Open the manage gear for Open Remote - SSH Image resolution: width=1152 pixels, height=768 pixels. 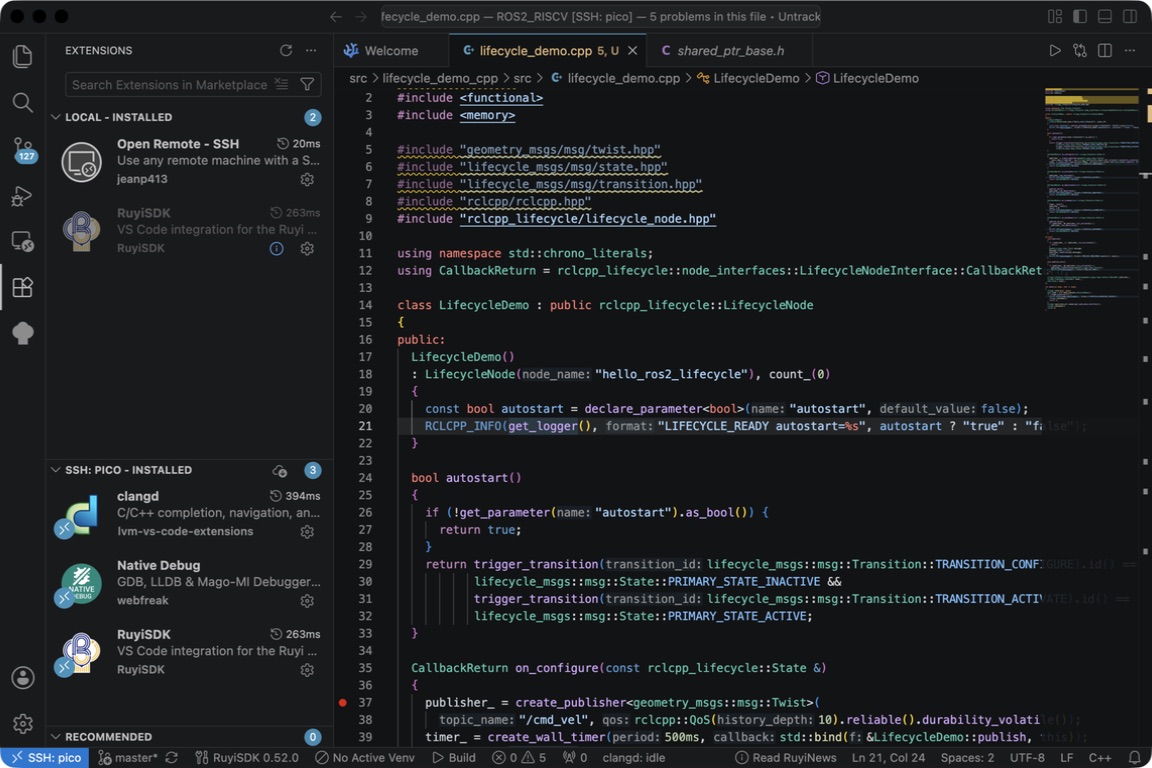pos(307,179)
